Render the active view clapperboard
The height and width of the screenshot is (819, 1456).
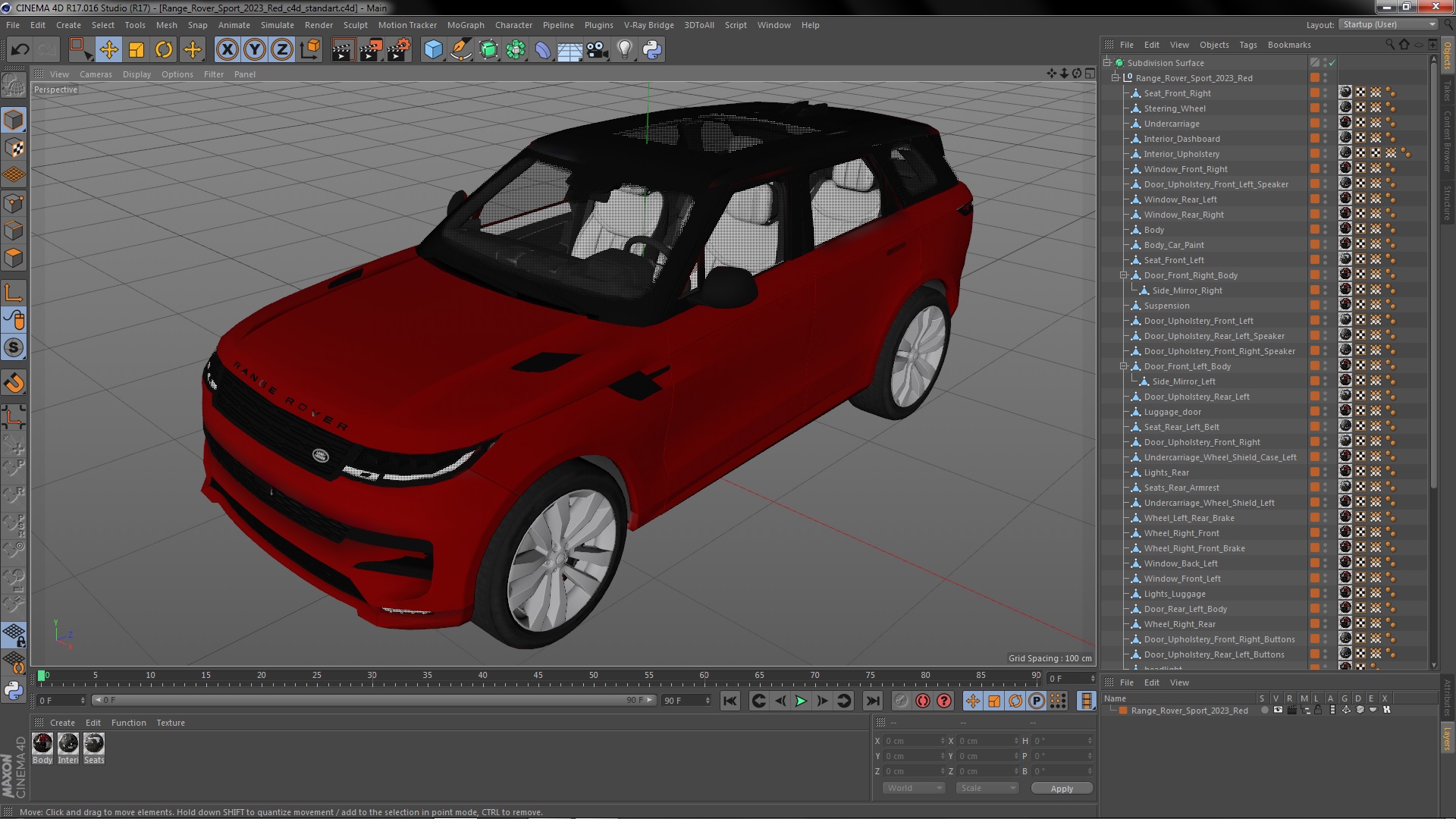click(342, 50)
